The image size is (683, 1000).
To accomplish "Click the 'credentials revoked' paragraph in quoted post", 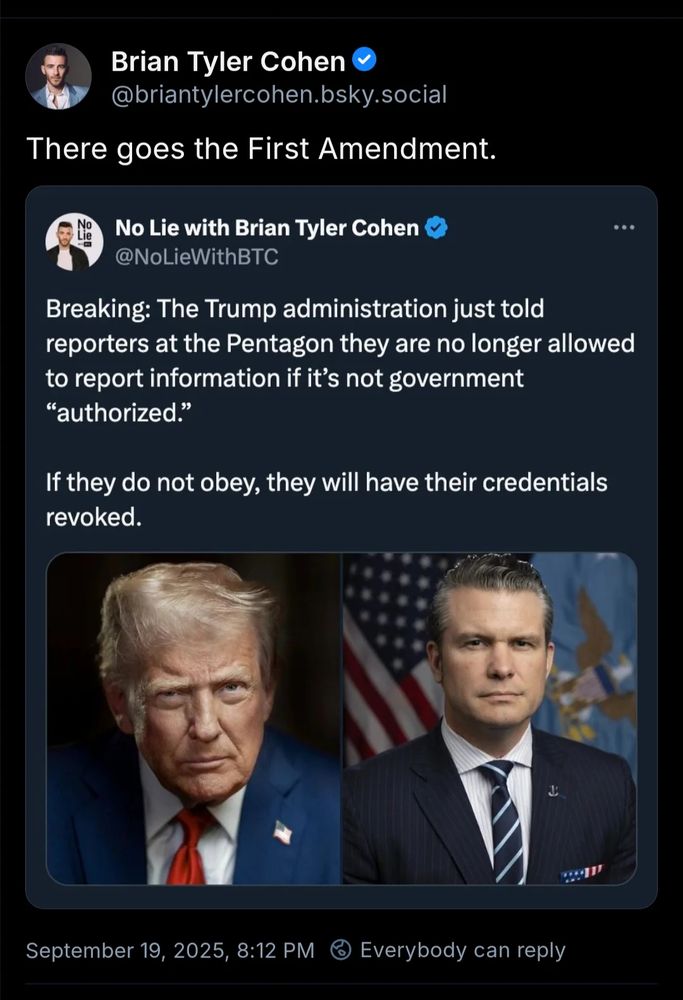I will coord(326,499).
